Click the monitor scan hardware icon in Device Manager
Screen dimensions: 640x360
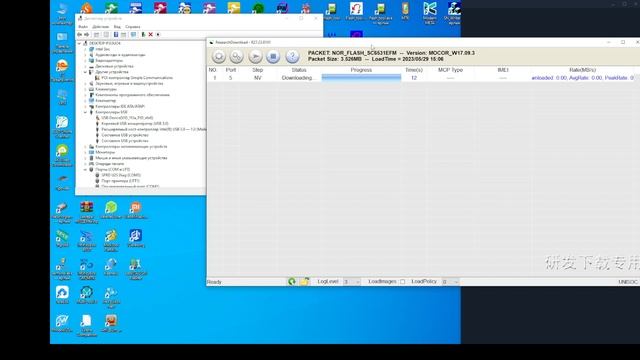(x=133, y=35)
